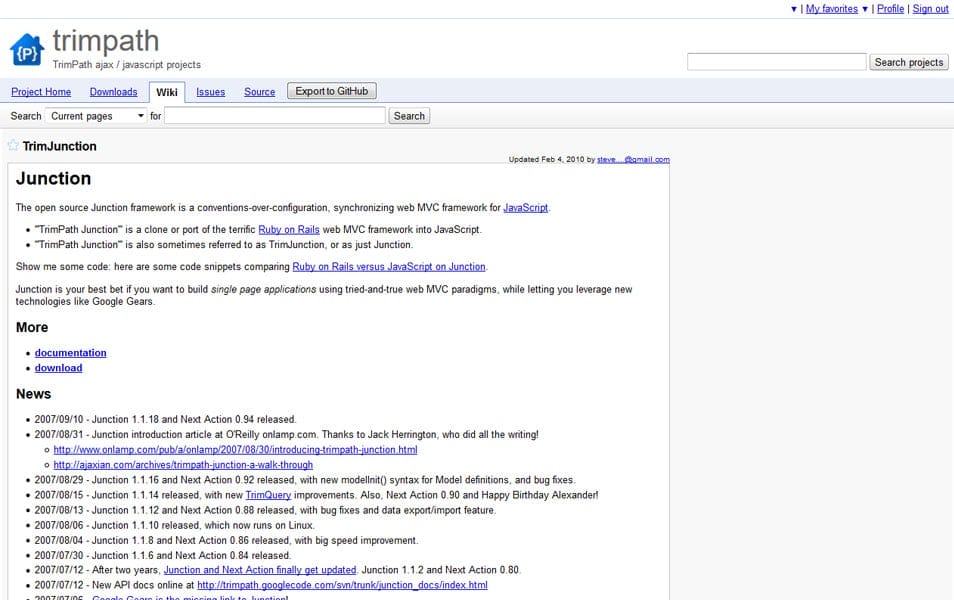Switch to the Downloads tab
954x600 pixels.
(x=113, y=92)
